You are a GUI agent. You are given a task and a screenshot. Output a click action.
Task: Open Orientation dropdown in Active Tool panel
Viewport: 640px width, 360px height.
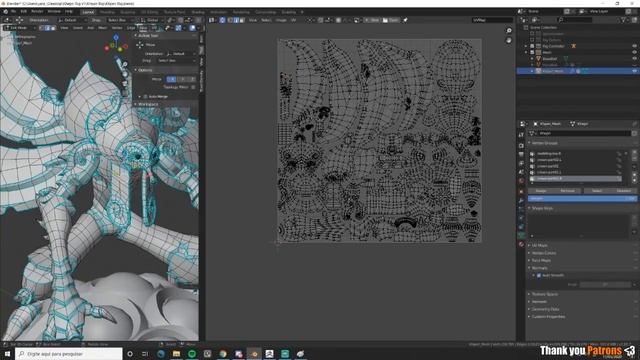click(x=180, y=54)
